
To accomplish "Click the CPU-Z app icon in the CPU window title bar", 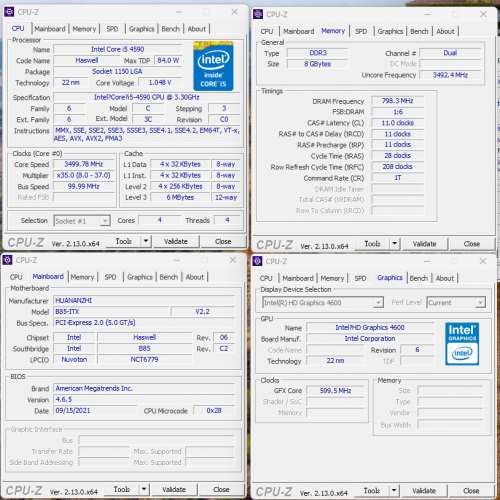I will [9, 12].
